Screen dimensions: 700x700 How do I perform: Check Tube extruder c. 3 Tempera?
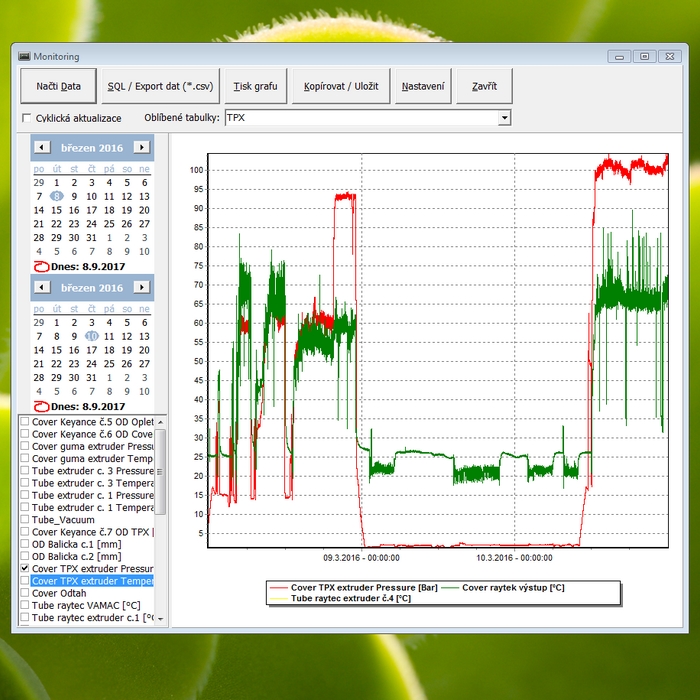[x=25, y=483]
